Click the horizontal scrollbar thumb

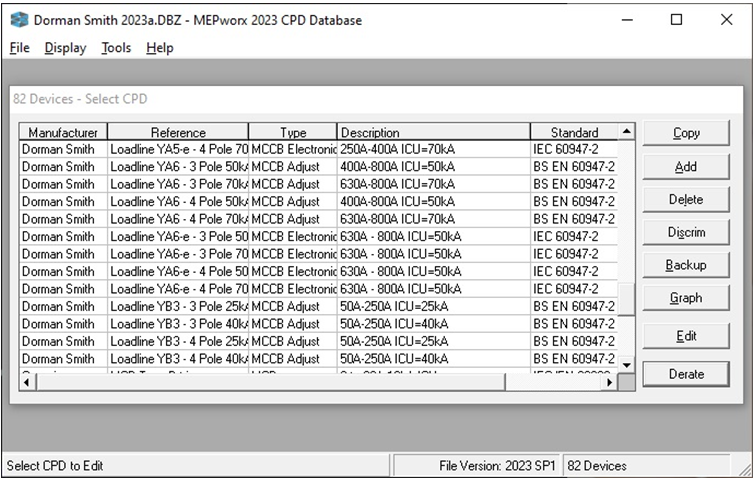click(270, 382)
